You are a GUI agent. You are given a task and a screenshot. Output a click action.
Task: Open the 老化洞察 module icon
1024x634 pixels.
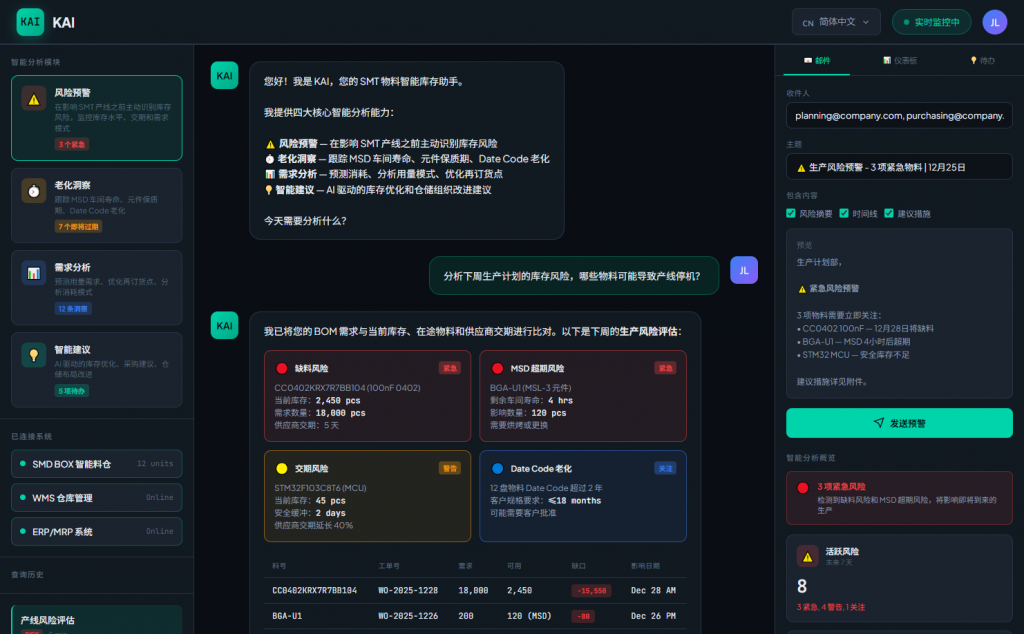tap(34, 191)
